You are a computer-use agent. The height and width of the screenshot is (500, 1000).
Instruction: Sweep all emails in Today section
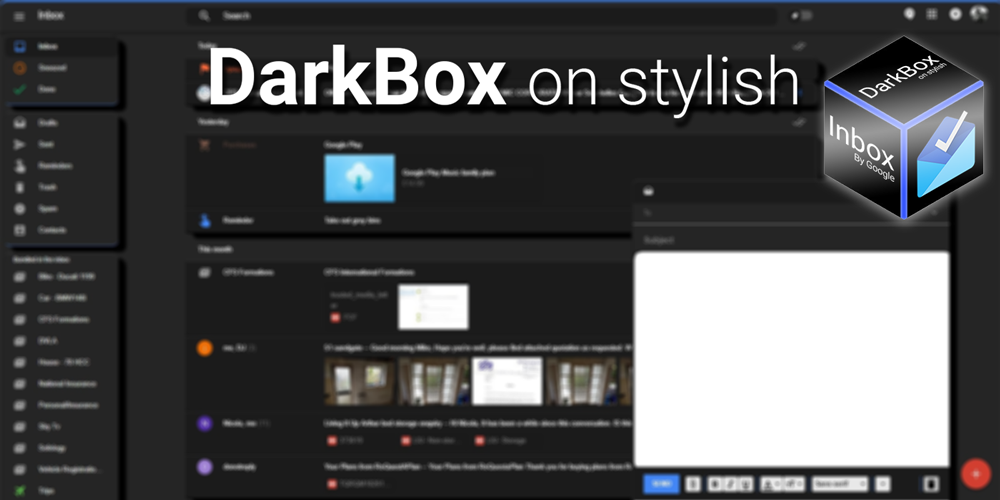[799, 46]
